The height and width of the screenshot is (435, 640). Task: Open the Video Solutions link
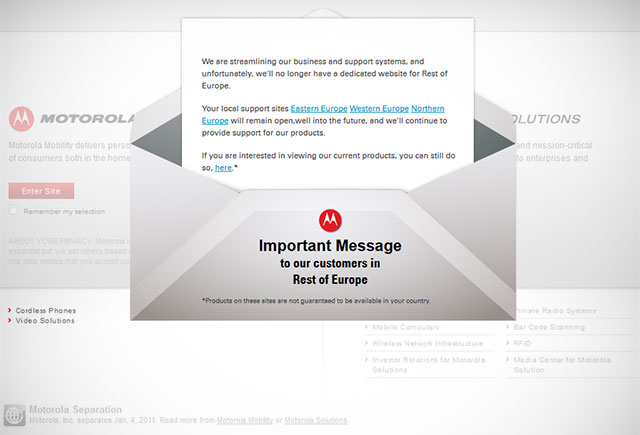coord(46,321)
